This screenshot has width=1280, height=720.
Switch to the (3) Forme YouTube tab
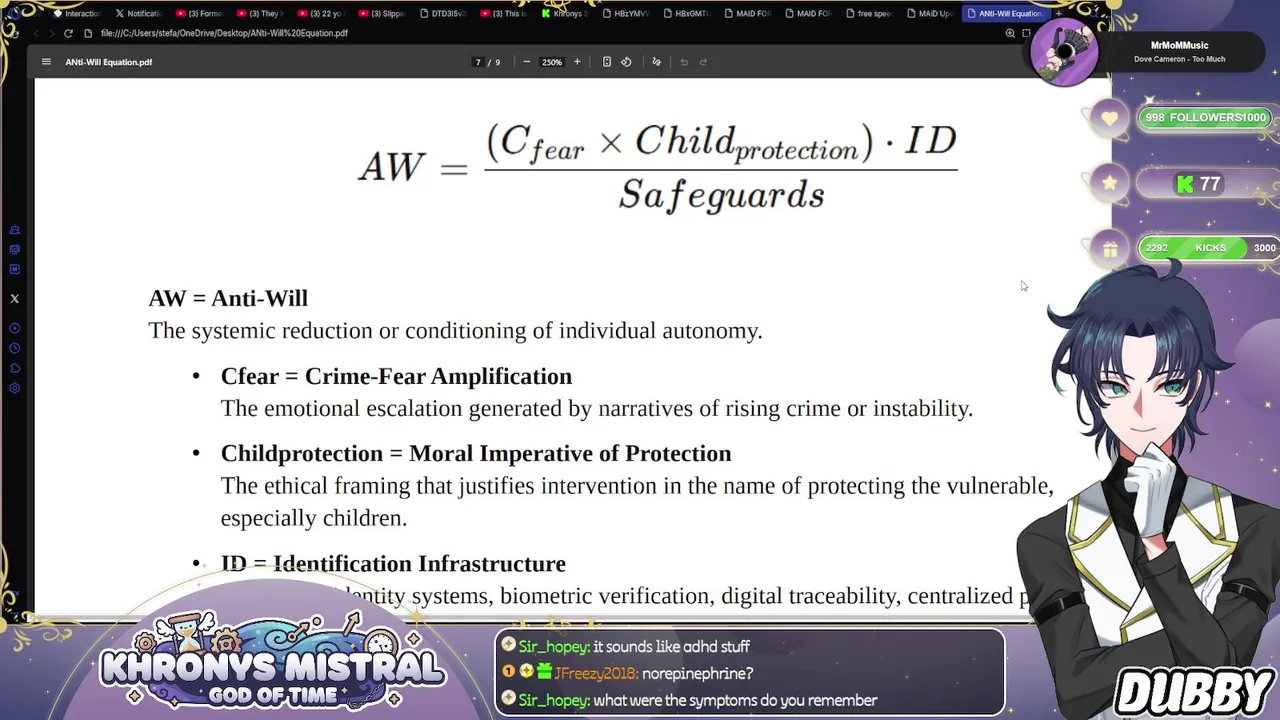(199, 13)
